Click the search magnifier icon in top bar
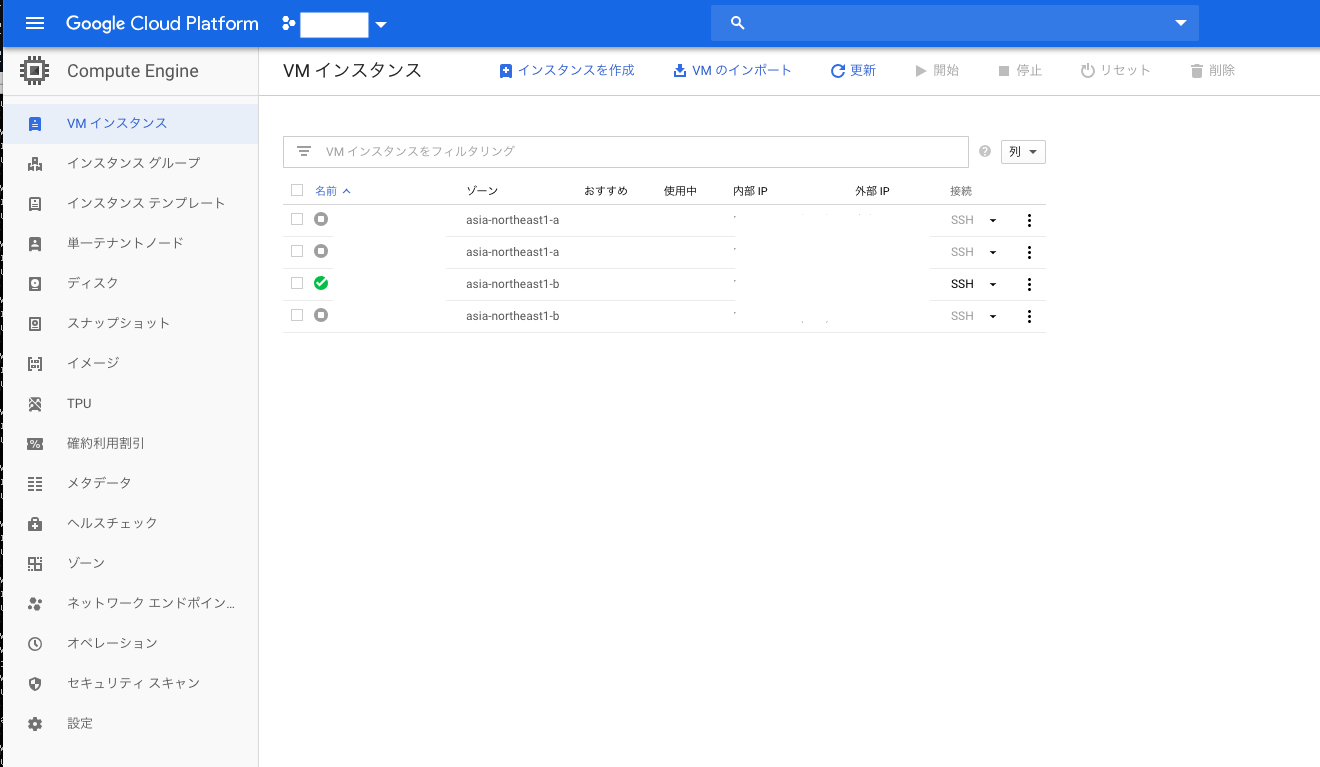Screen dimensions: 1320x767 (736, 22)
